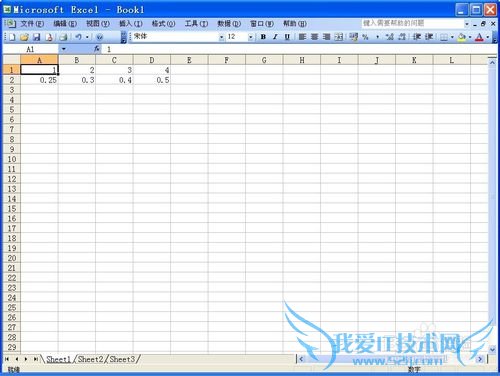Undo the last action

(79, 37)
